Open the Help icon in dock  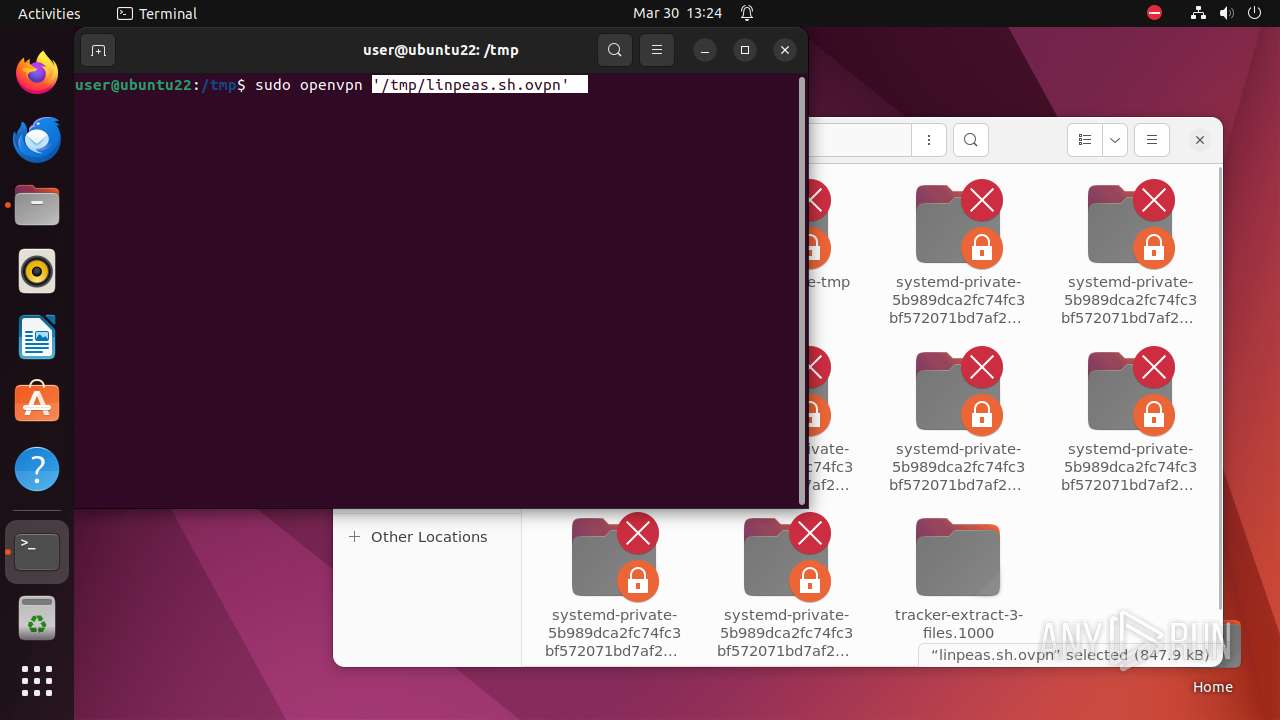tap(37, 469)
